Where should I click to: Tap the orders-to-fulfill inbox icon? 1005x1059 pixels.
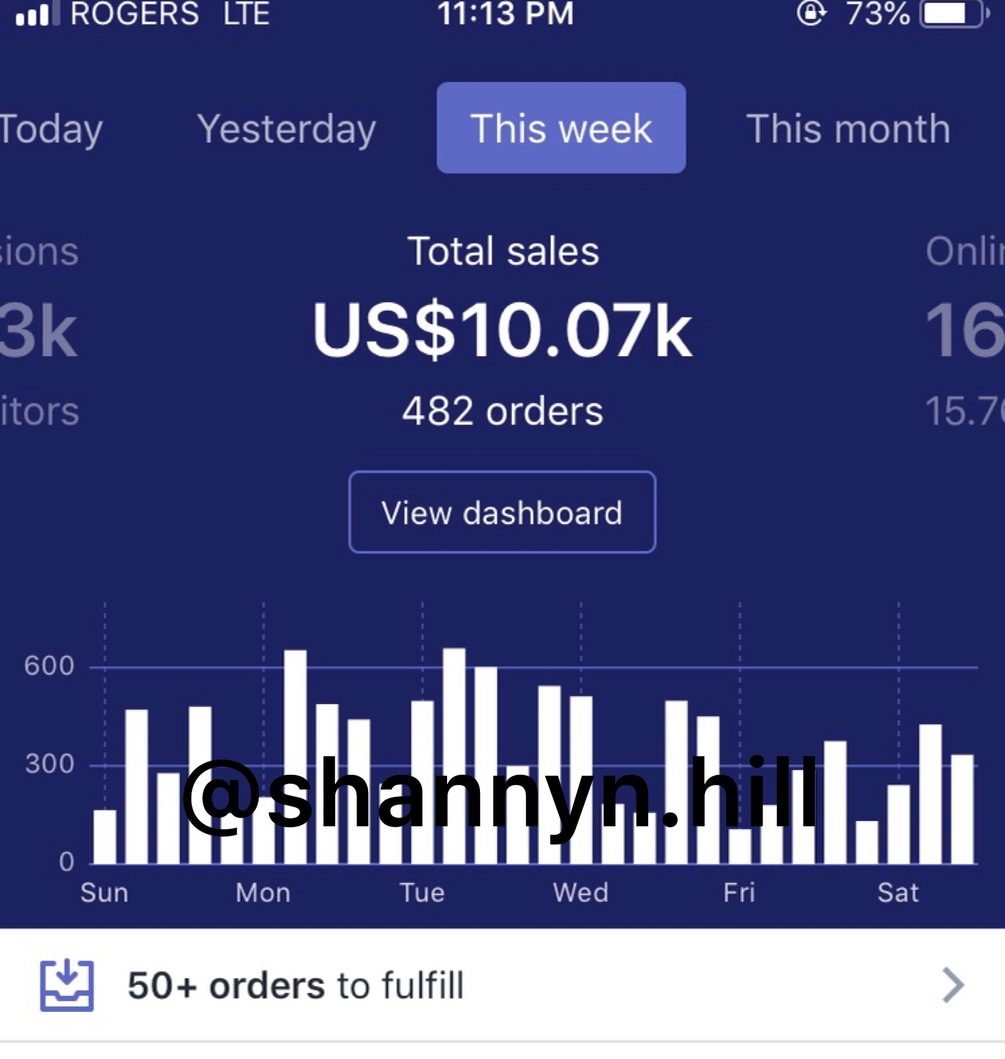coord(67,986)
